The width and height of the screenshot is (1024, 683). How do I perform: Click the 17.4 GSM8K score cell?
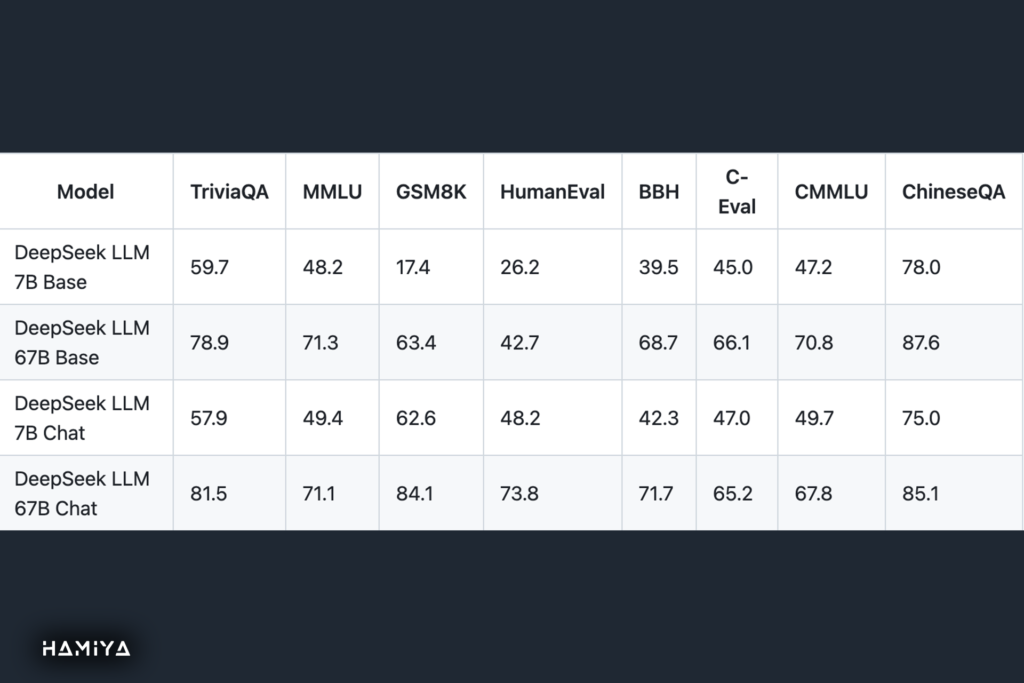tap(414, 267)
